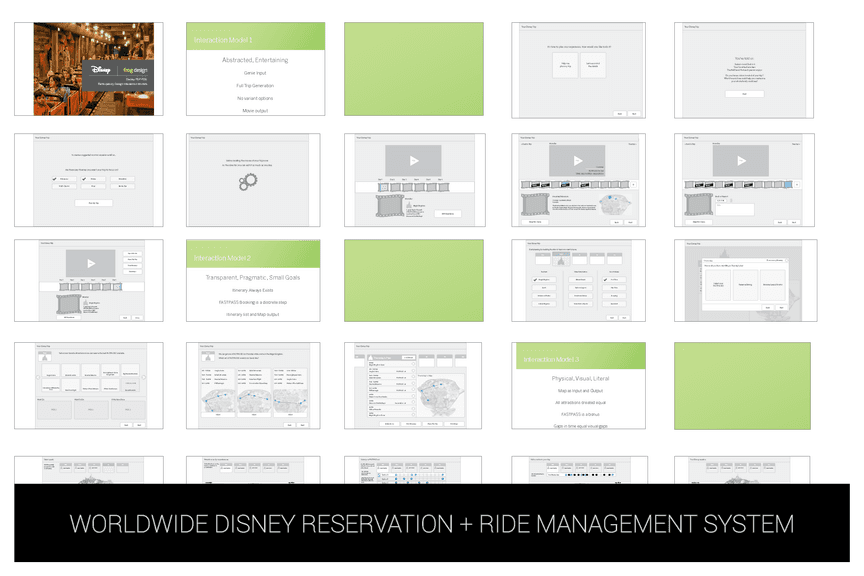Image resolution: width=864 pixels, height=576 pixels.
Task: Click the 'All attractions treated equal' line
Action: point(580,402)
